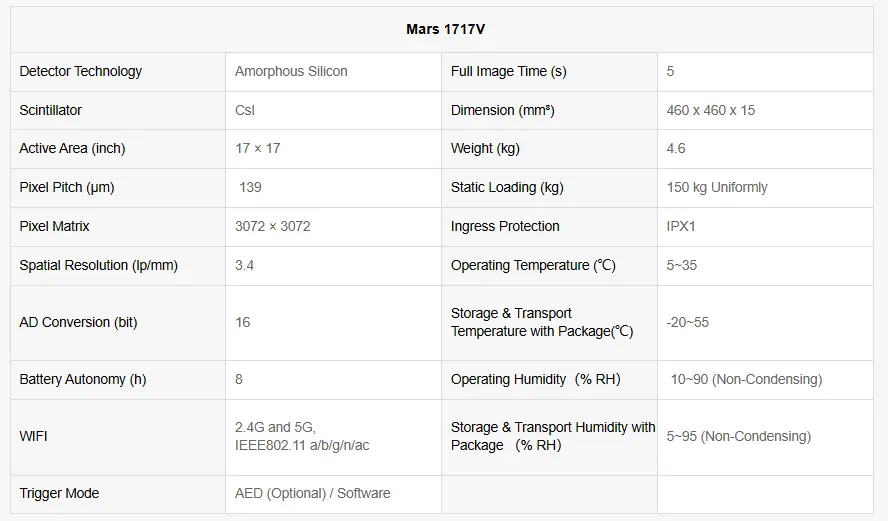Click the Amorphous Silicon value
Viewport: 888px width, 521px height.
[x=291, y=71]
